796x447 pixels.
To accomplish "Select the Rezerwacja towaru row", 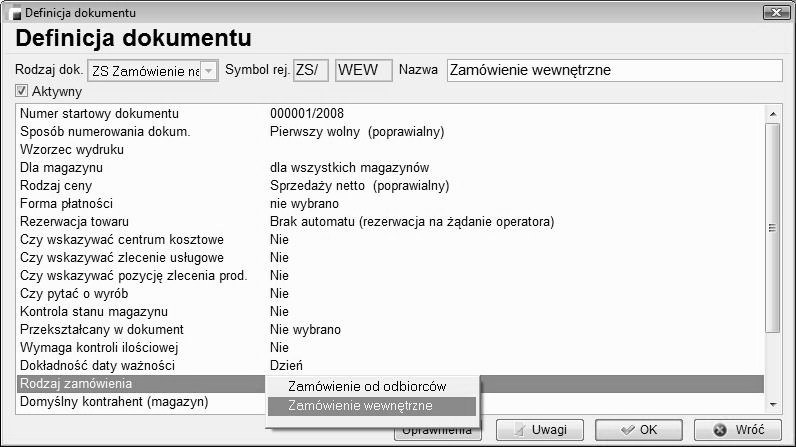I will 390,222.
